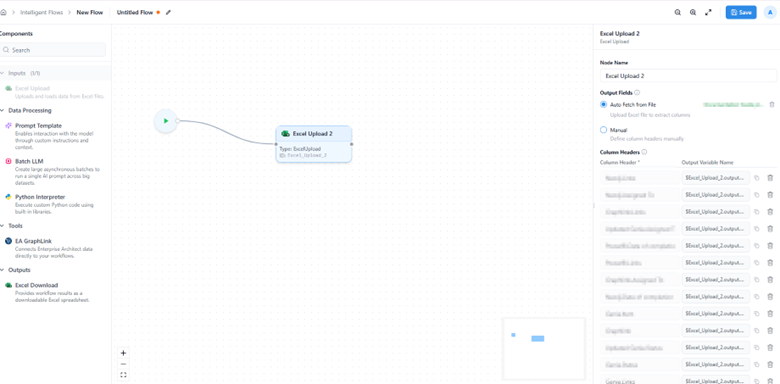The height and width of the screenshot is (384, 780).
Task: Click the start node output connector
Action: coord(178,120)
